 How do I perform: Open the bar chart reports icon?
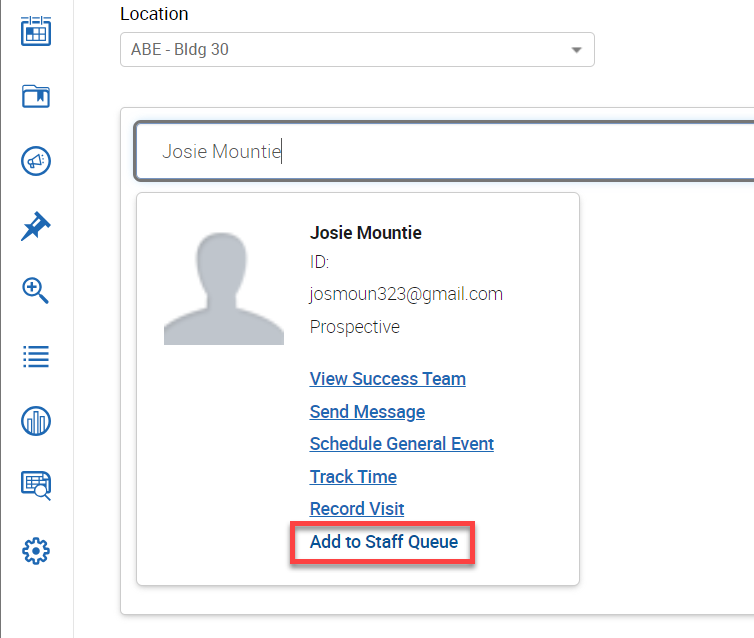36,421
